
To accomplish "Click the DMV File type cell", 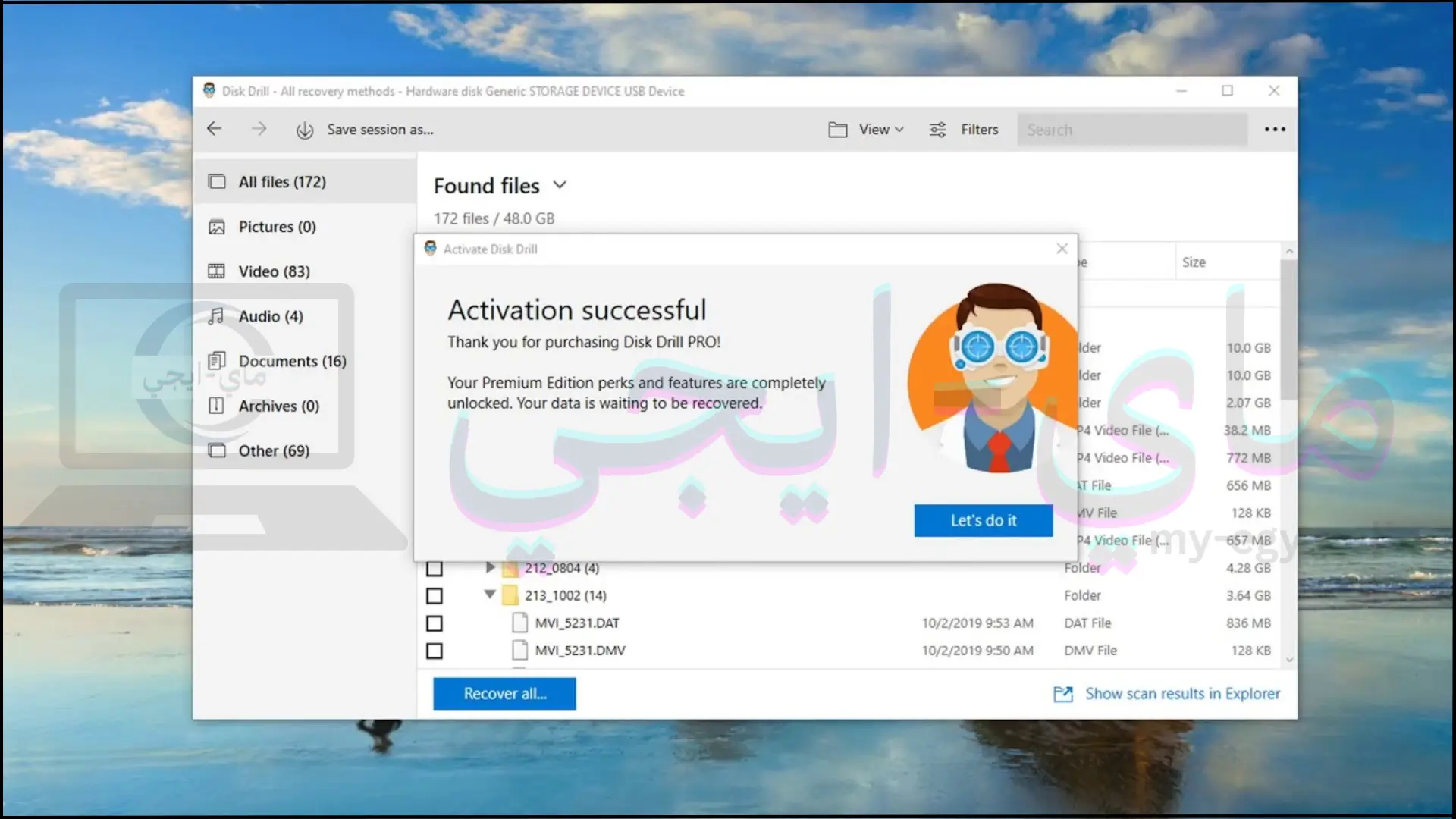I will coord(1090,650).
